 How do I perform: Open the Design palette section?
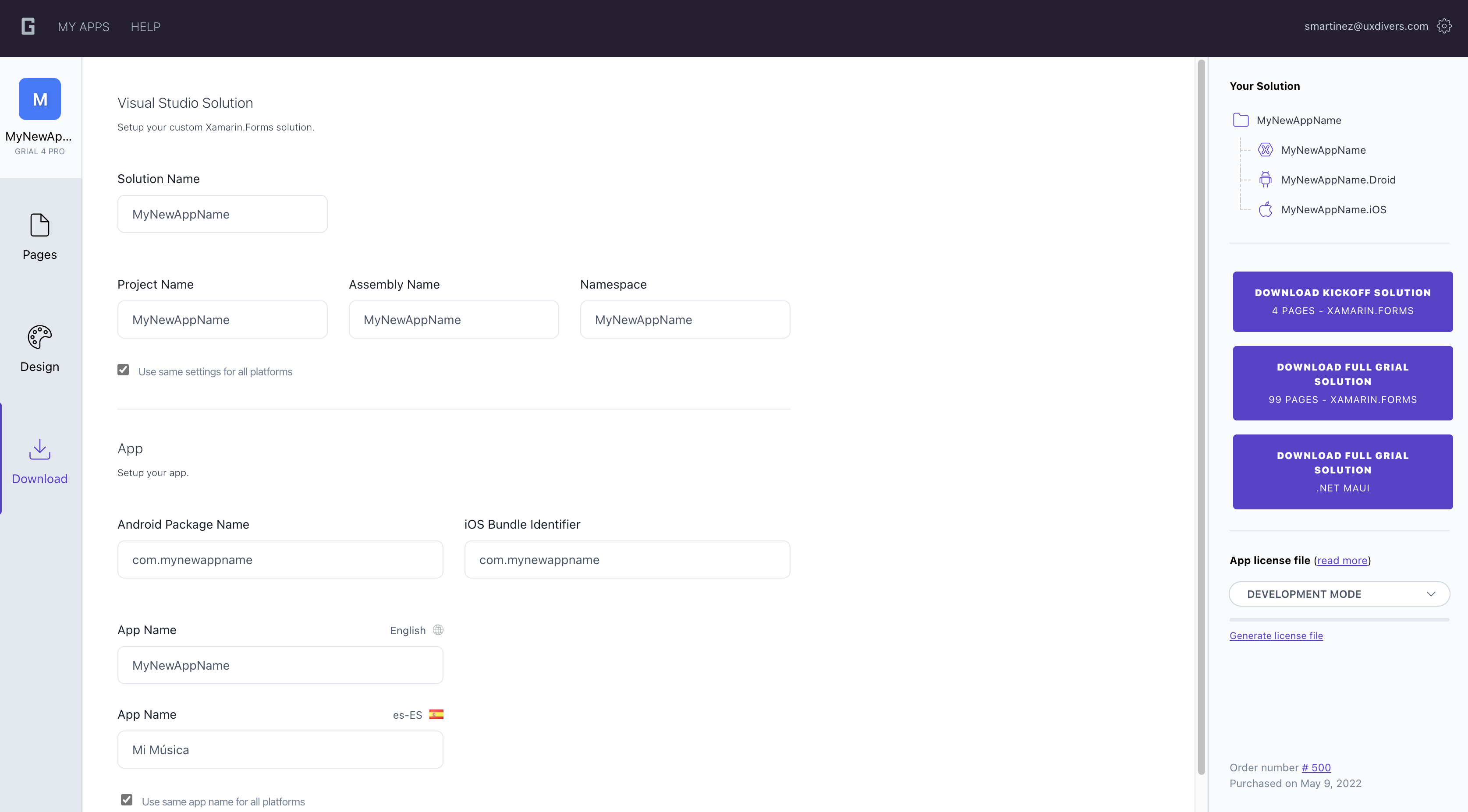coord(40,349)
